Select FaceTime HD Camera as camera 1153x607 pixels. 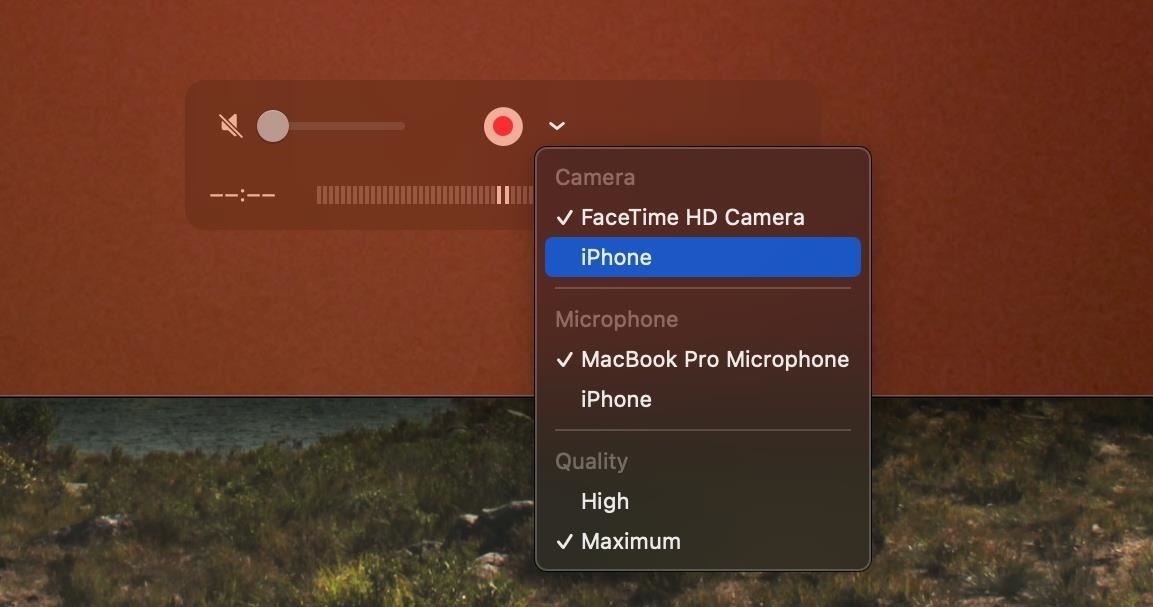point(692,218)
